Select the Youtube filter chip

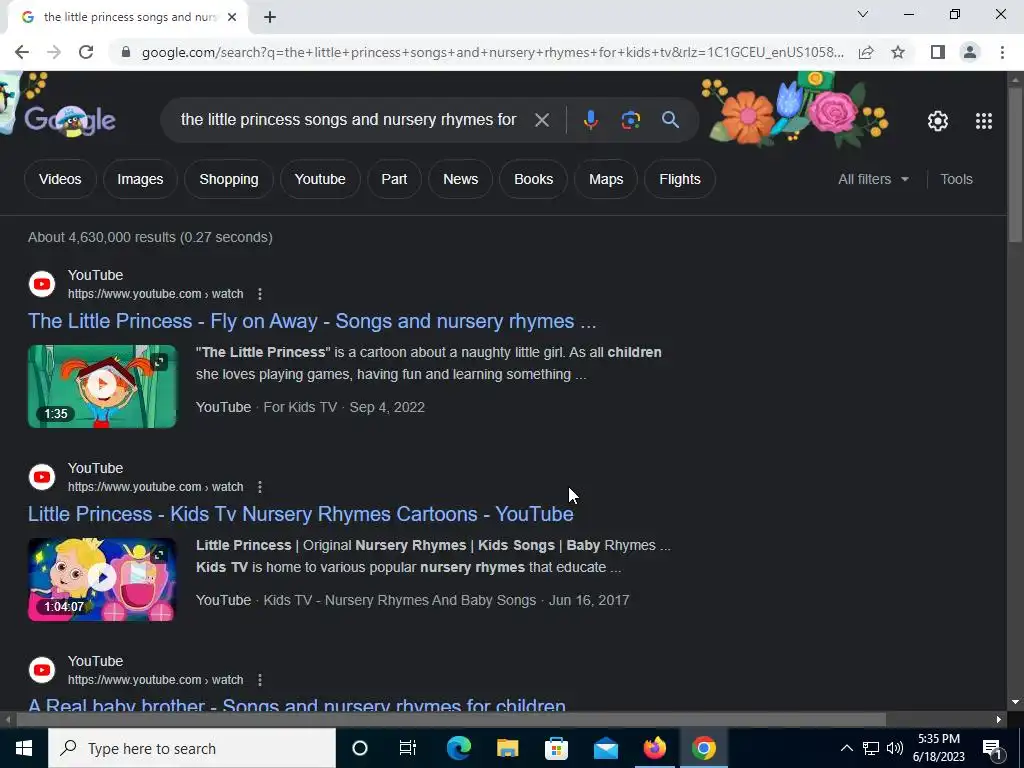point(320,179)
